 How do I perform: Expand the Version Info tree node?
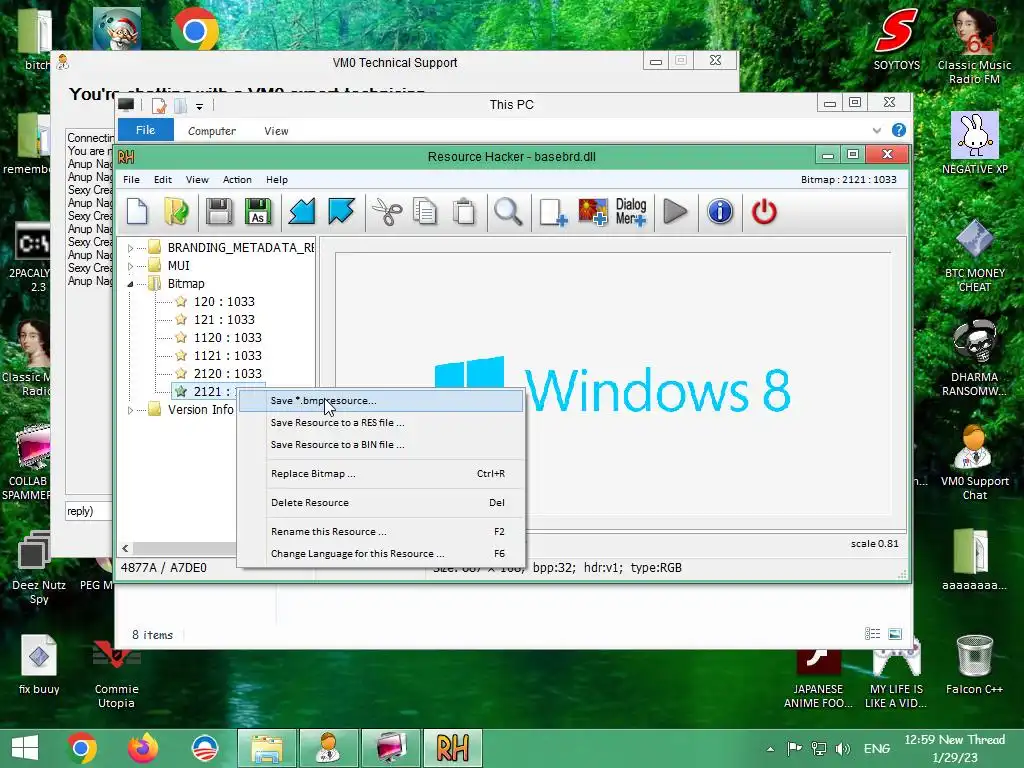click(130, 410)
